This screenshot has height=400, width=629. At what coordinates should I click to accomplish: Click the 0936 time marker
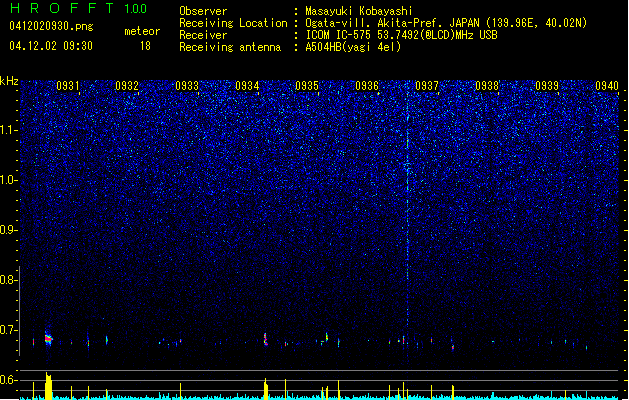[x=367, y=86]
